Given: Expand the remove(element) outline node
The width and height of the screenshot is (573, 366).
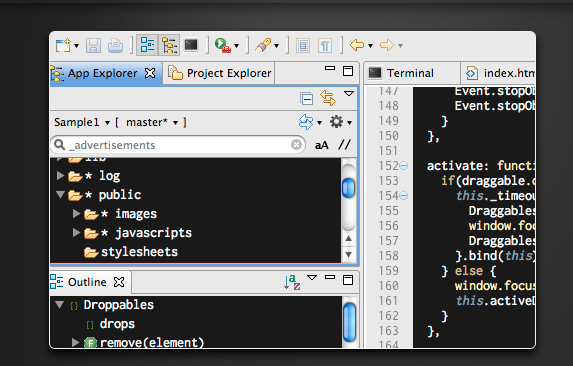Looking at the screenshot, I should pyautogui.click(x=76, y=343).
